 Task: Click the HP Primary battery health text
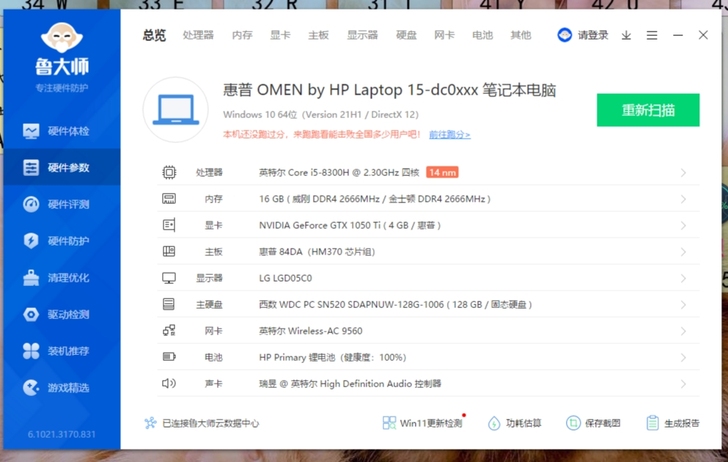[332, 358]
